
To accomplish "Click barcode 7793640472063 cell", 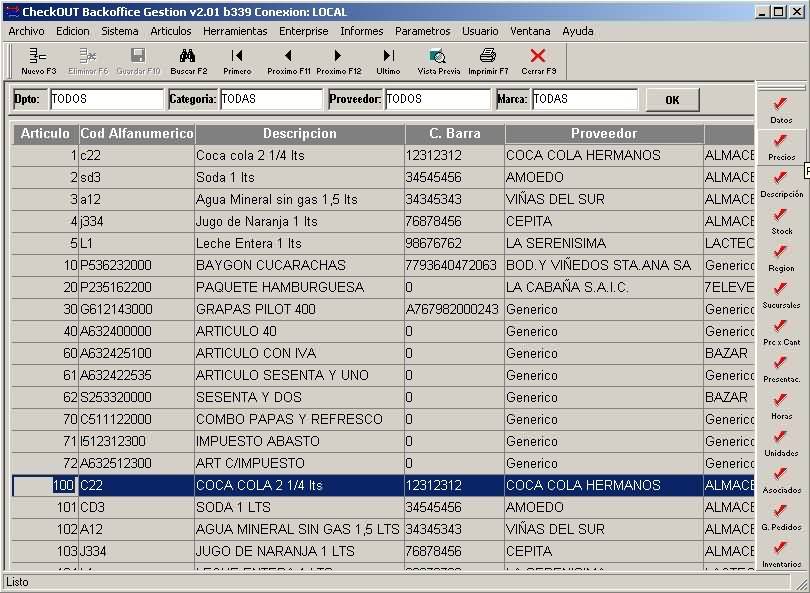I will click(x=455, y=266).
